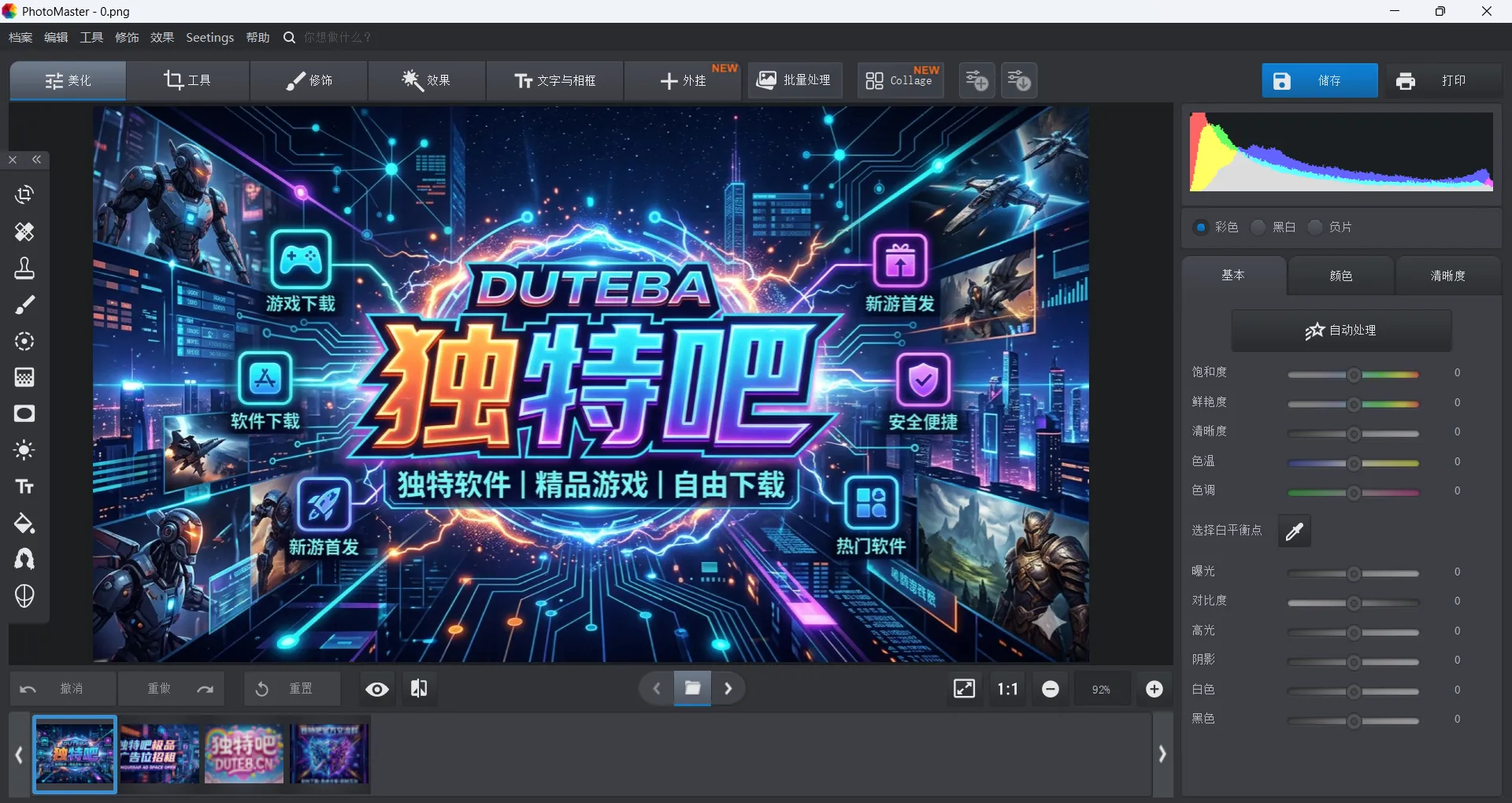Select the DUTEB.CN thumbnail in the filmstrip

click(243, 753)
